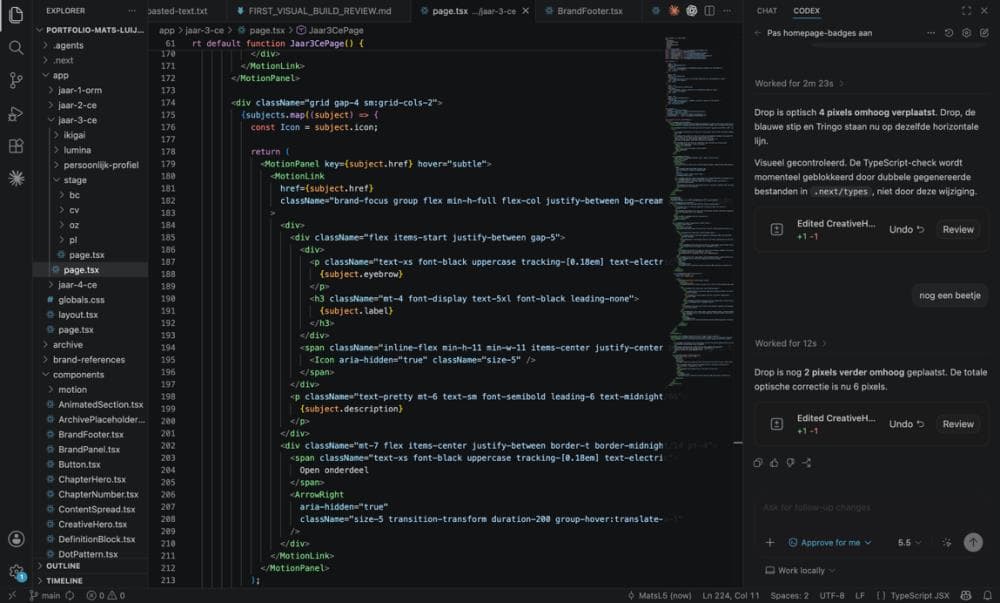Maximize the Codex side panel
This screenshot has height=603, width=1000.
coord(967,11)
